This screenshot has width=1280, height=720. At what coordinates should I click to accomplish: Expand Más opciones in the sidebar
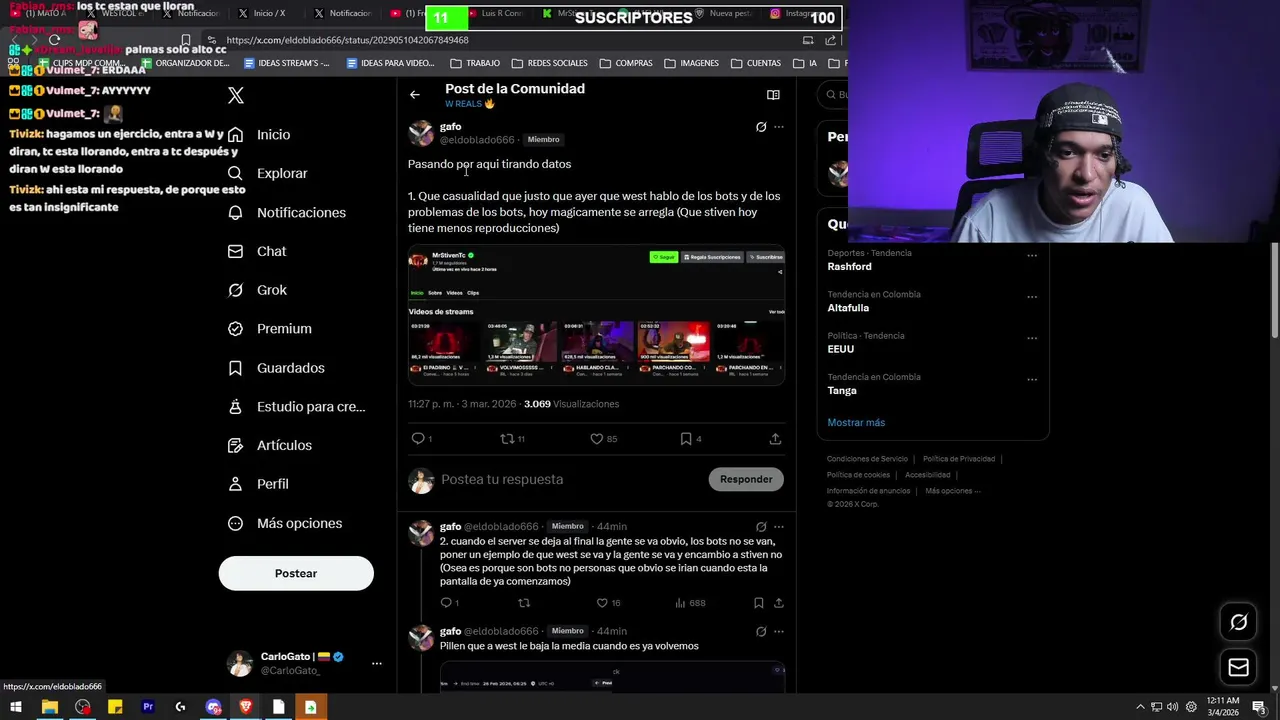pos(285,523)
